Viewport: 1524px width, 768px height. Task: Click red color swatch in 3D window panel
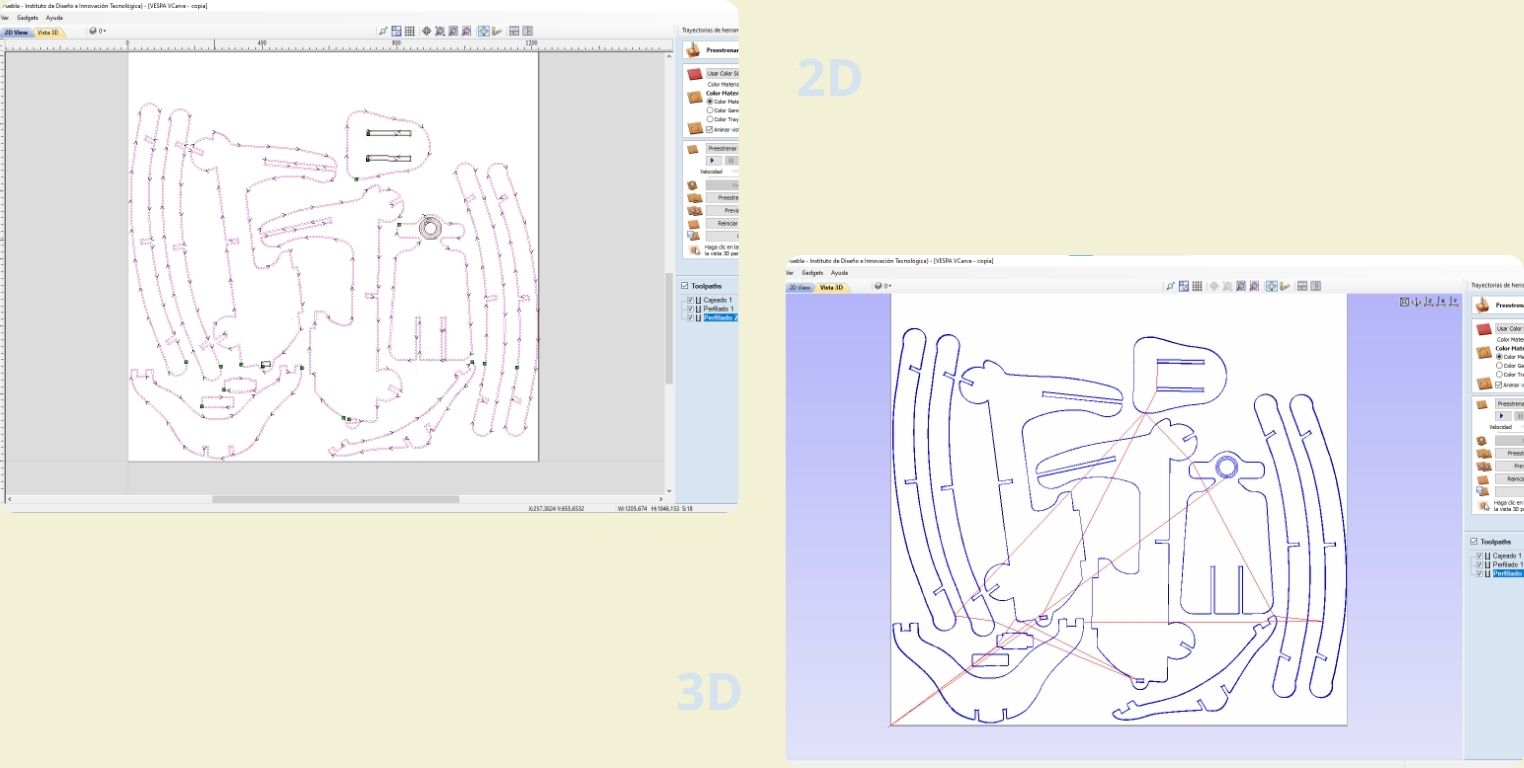pyautogui.click(x=1483, y=328)
